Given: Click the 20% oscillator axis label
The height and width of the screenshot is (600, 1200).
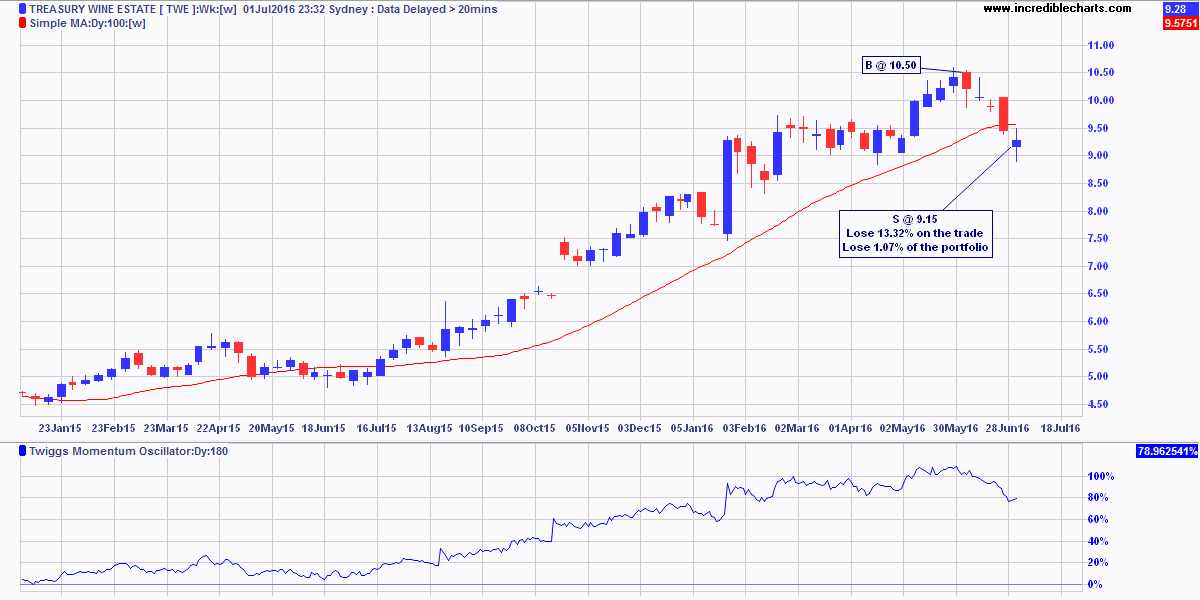Looking at the screenshot, I should click(1099, 562).
